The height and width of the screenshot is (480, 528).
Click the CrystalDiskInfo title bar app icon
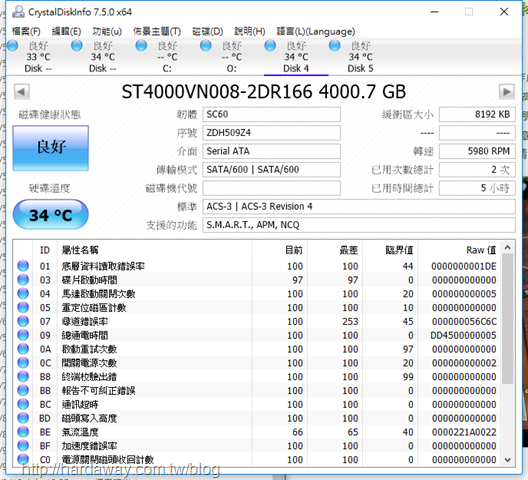pyautogui.click(x=18, y=12)
